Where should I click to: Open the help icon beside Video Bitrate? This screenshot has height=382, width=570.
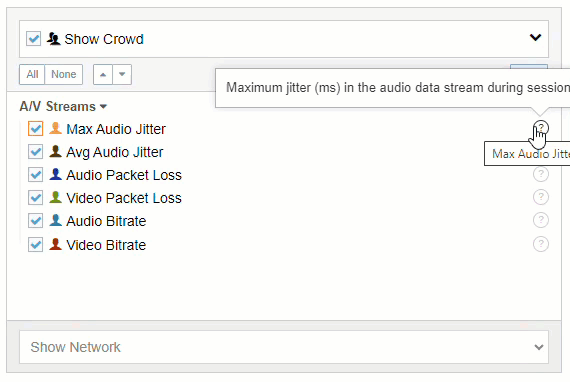point(541,244)
